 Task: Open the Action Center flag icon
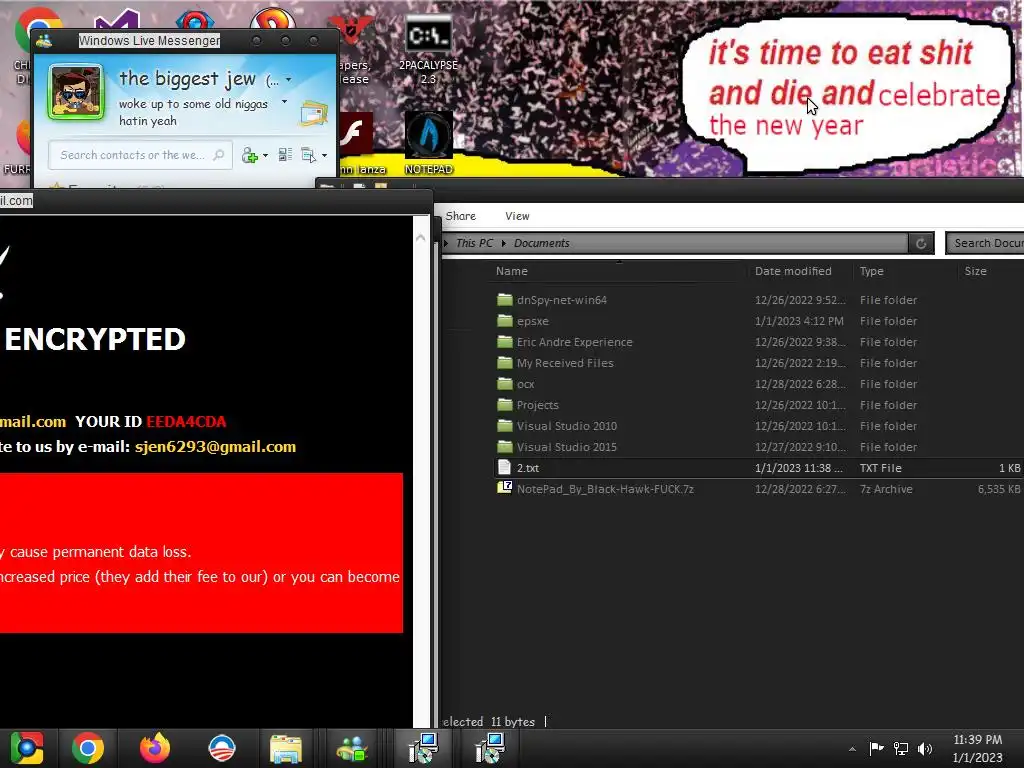(x=876, y=748)
